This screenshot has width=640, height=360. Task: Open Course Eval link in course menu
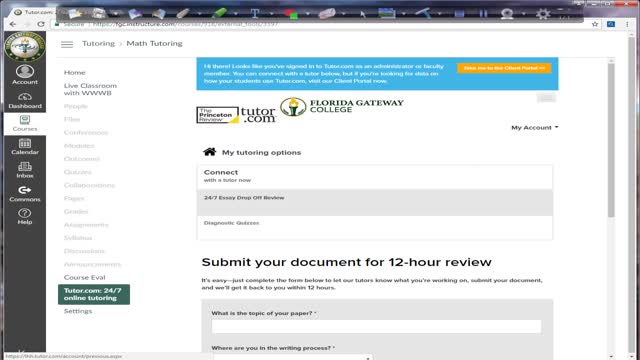(84, 278)
